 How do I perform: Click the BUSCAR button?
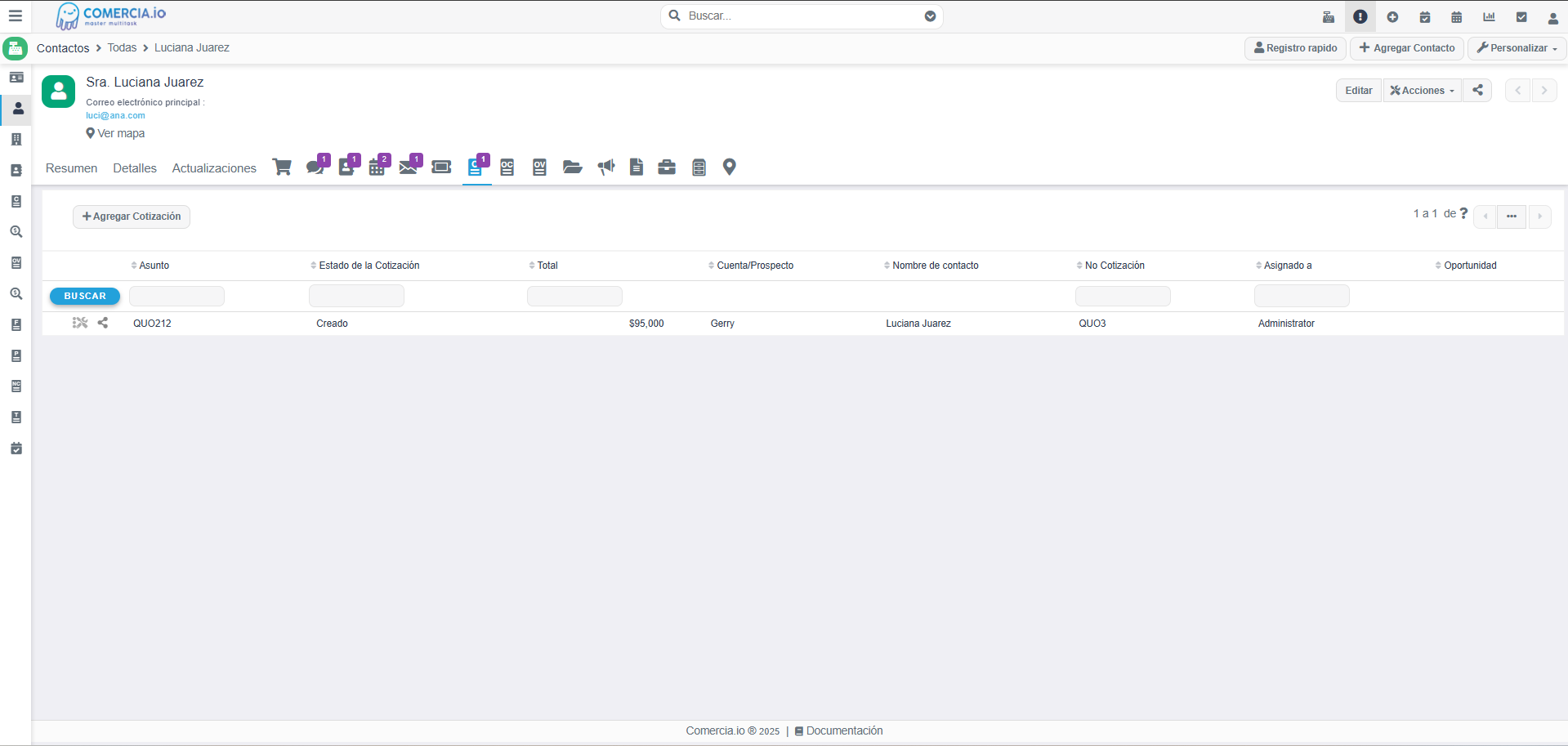85,296
